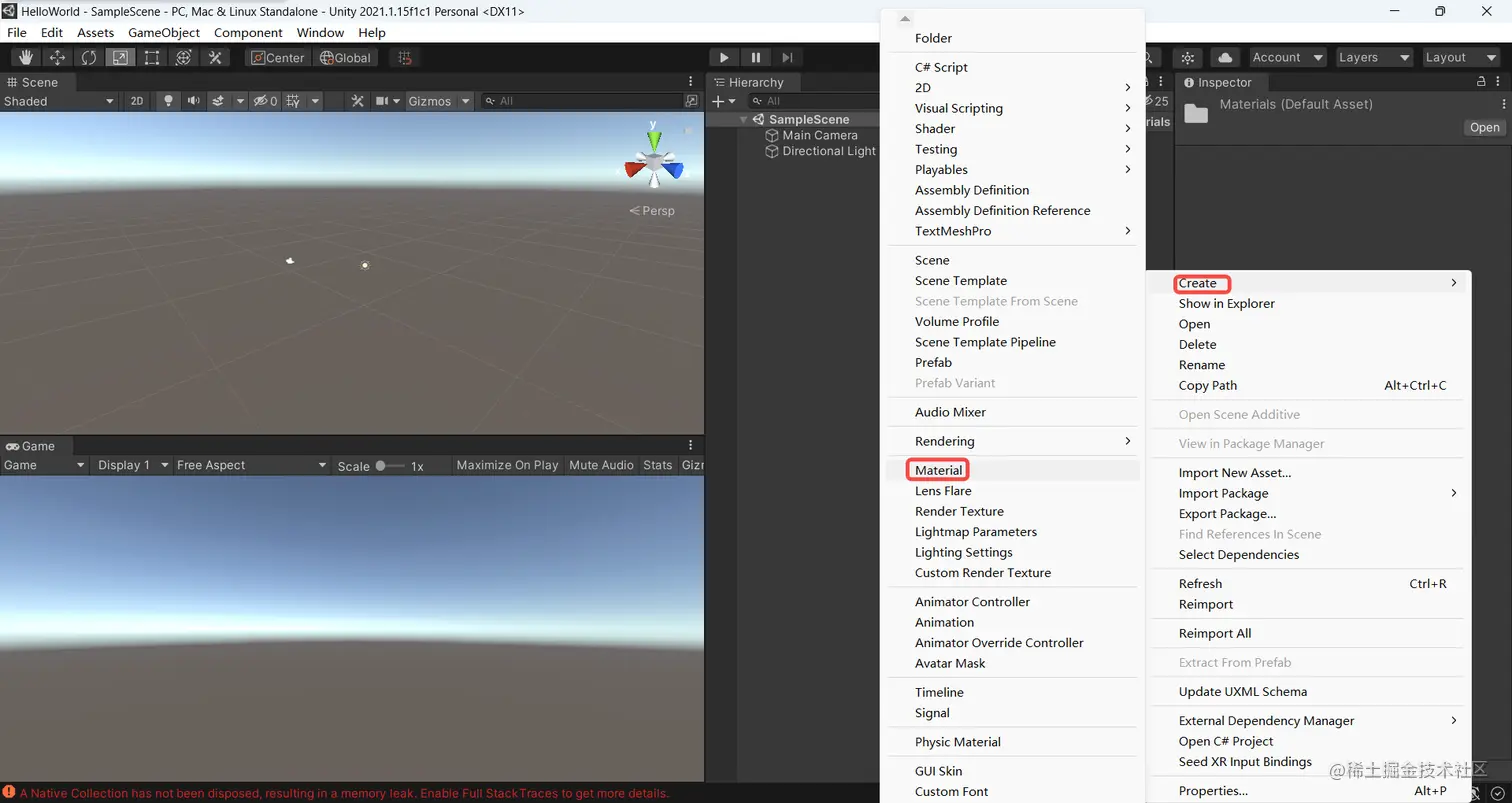Toggle Center pivot mode

coord(278,58)
